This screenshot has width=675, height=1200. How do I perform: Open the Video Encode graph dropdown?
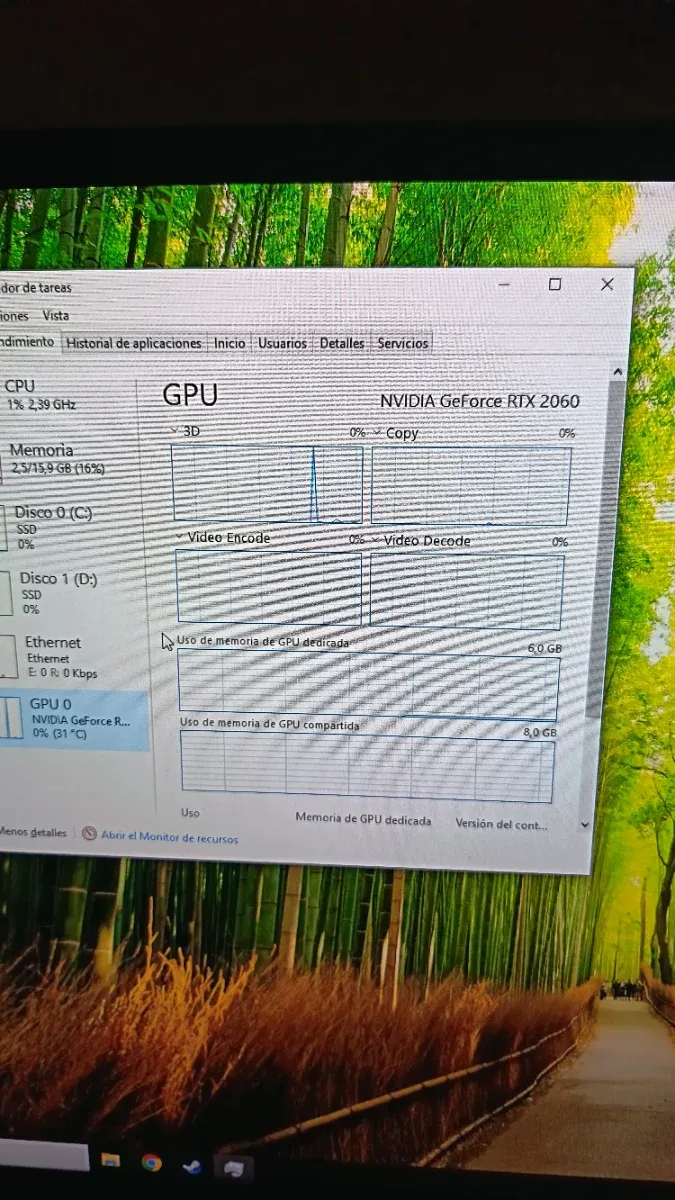coord(181,537)
